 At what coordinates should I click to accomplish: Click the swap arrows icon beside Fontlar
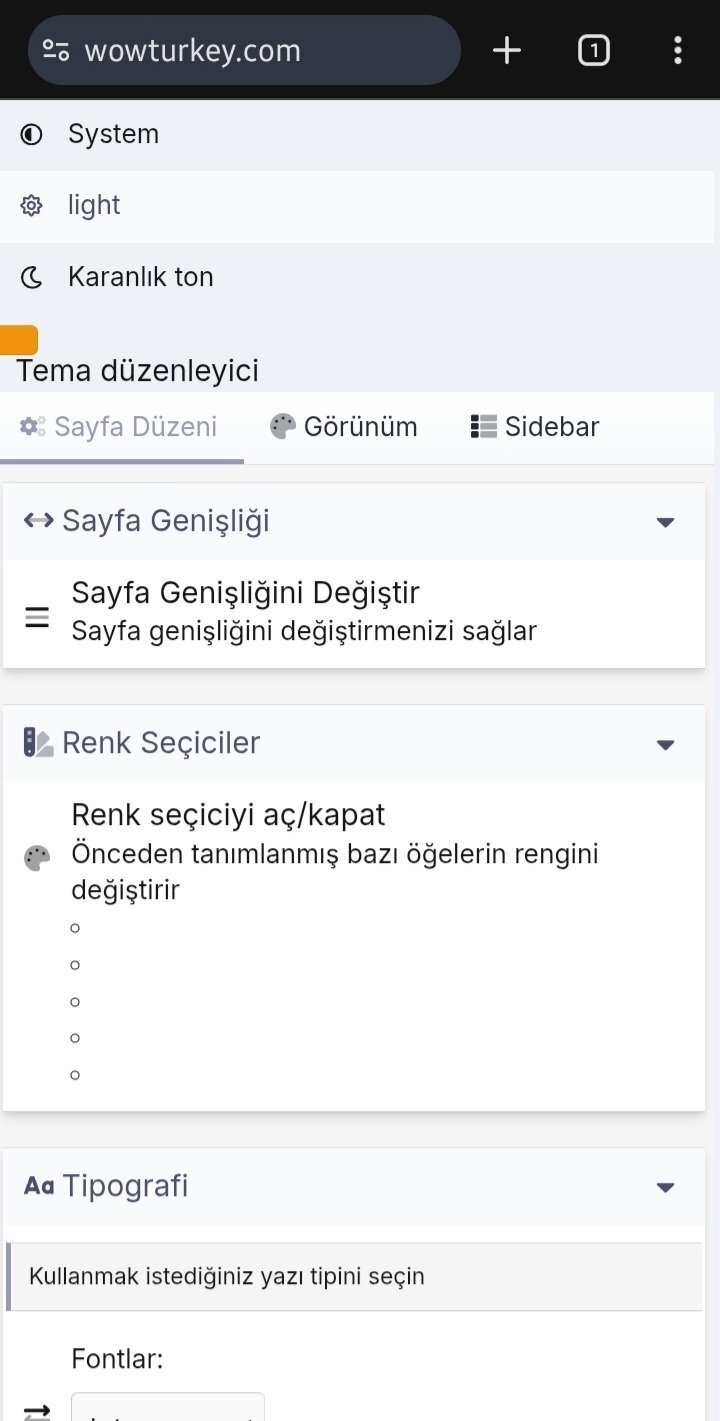click(37, 1412)
